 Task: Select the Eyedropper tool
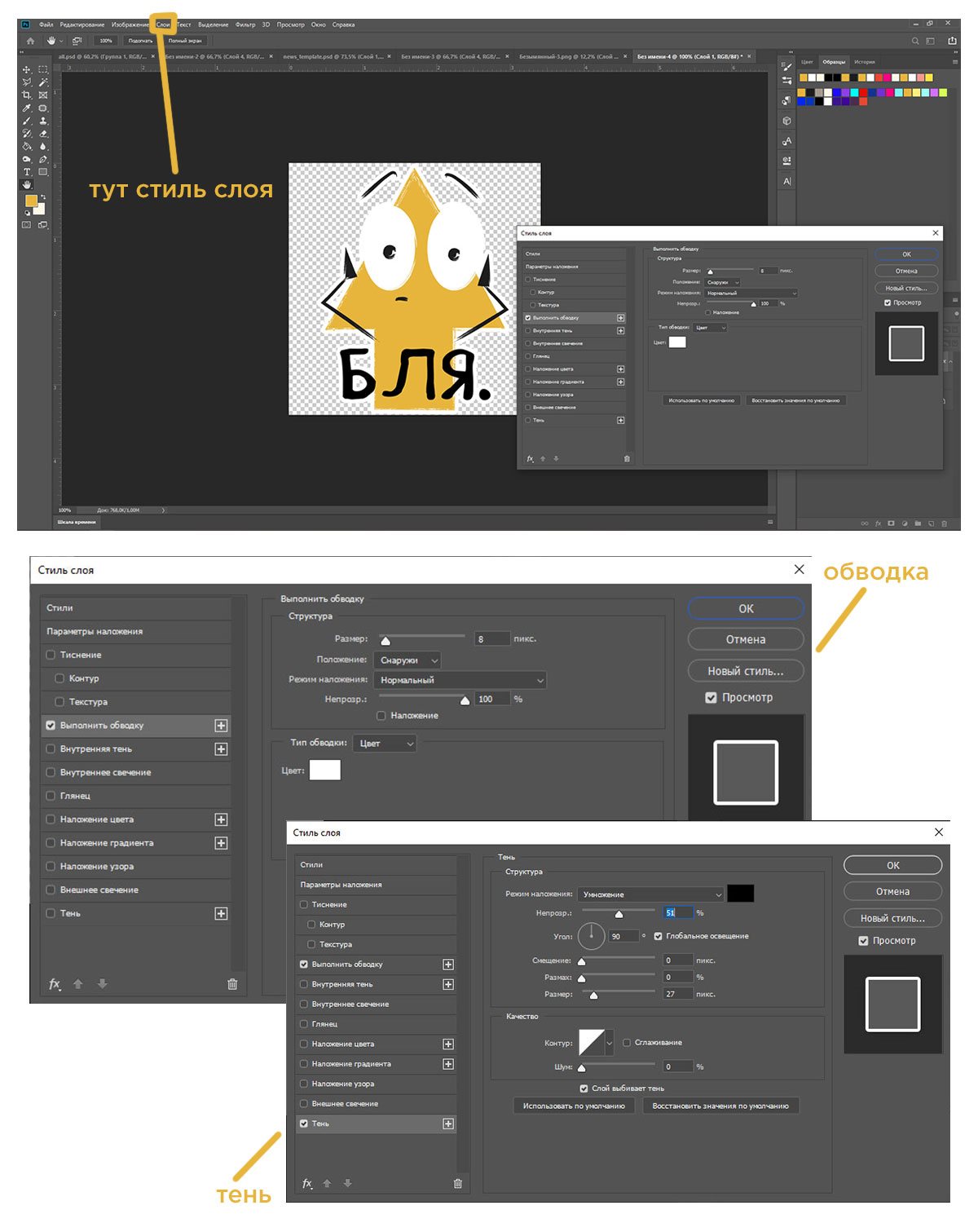pyautogui.click(x=26, y=108)
